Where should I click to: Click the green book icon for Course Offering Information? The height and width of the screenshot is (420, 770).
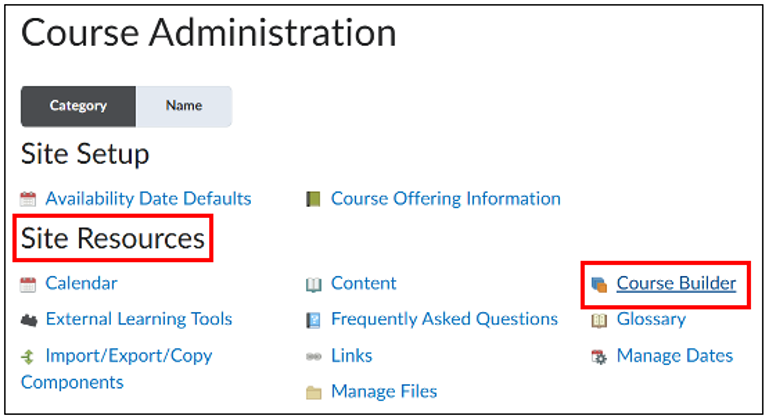313,199
